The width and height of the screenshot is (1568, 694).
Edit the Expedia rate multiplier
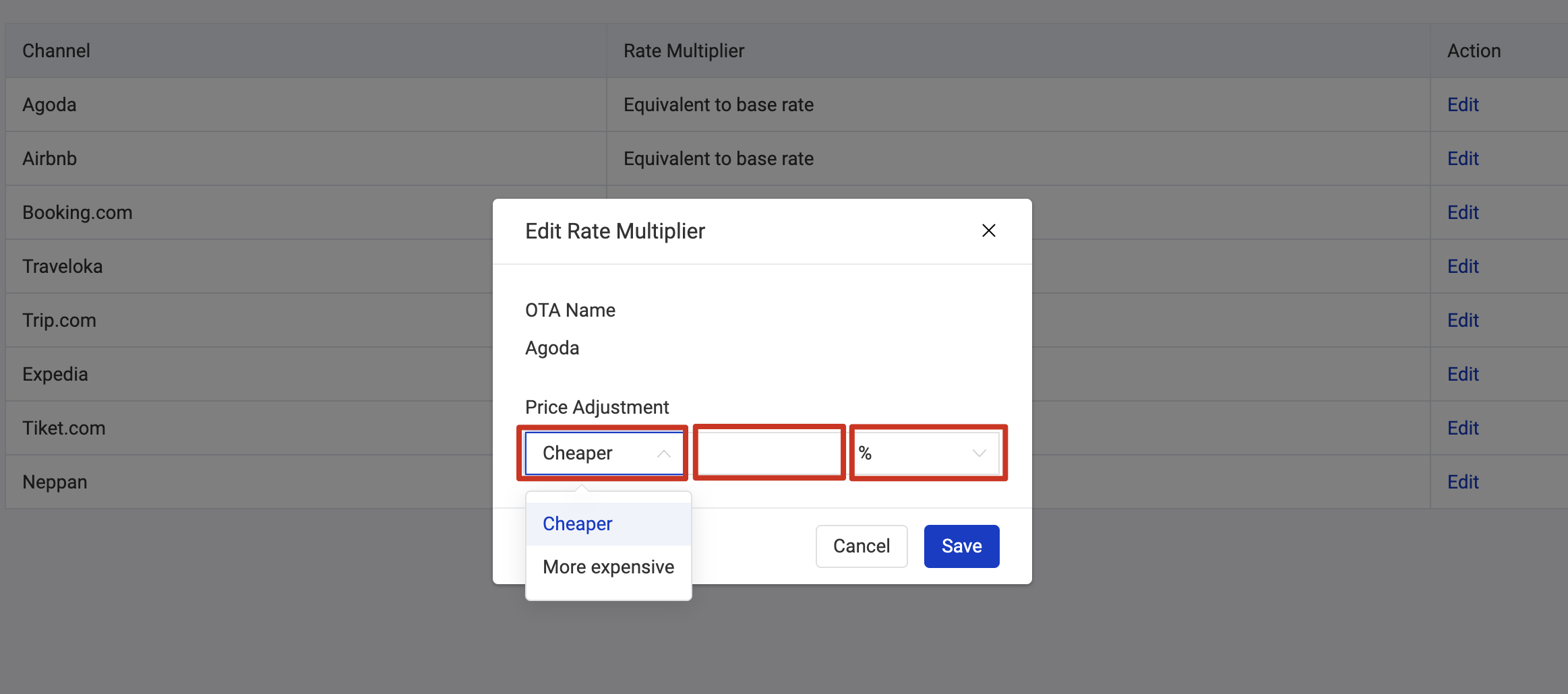pos(1462,374)
